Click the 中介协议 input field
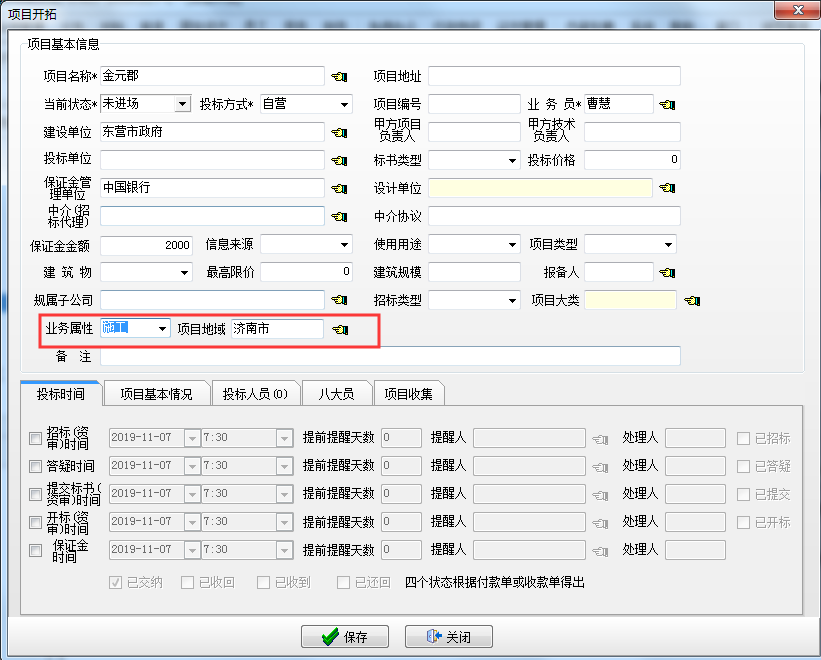 pos(554,216)
